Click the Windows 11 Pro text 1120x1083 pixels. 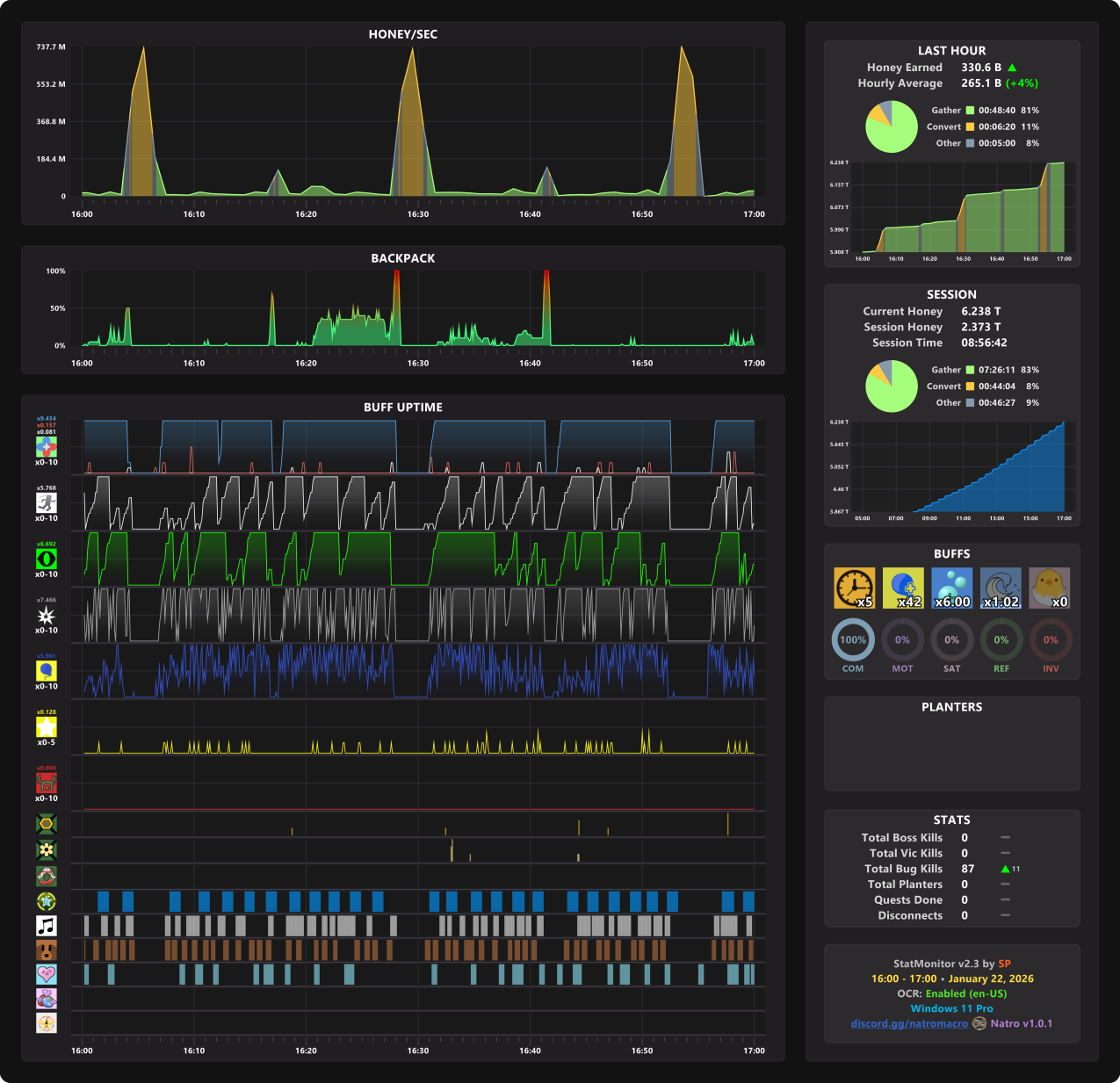[952, 1008]
